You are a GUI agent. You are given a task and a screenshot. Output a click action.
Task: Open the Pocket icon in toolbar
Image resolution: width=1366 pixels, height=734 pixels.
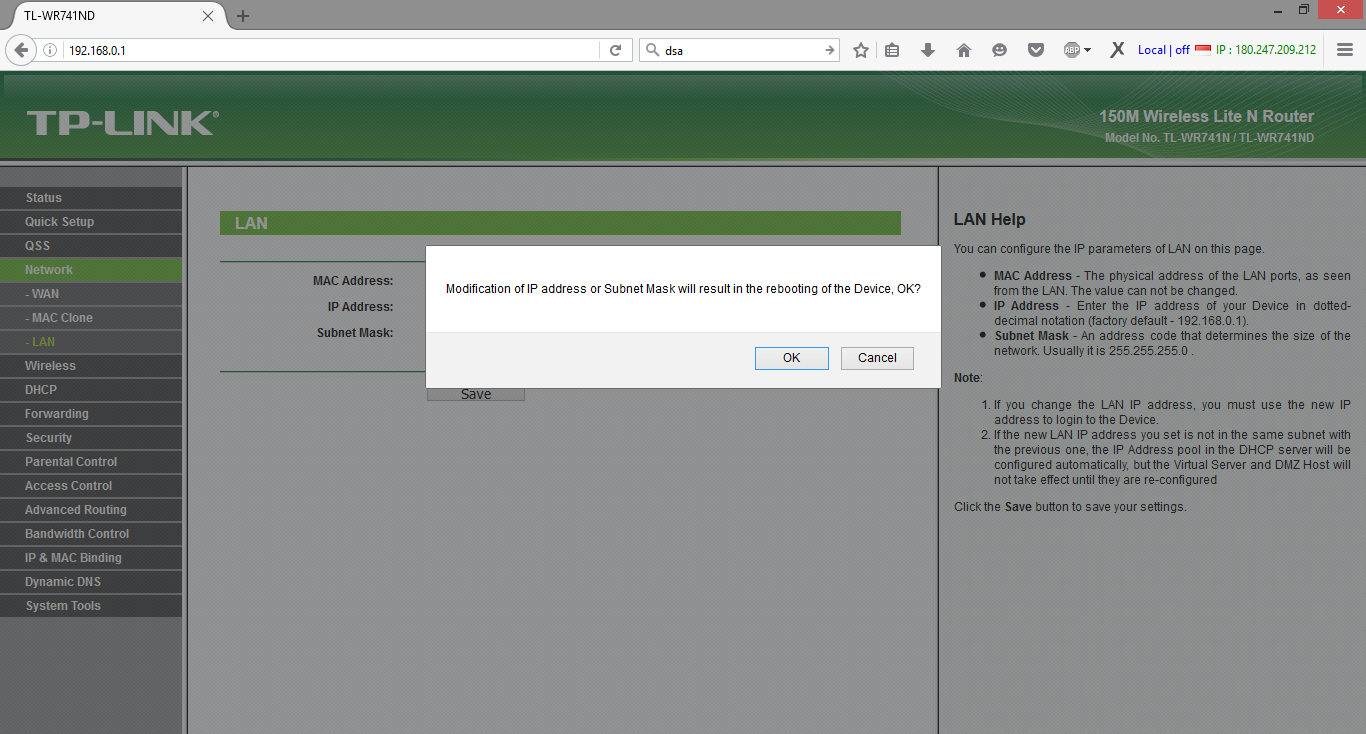point(1036,50)
